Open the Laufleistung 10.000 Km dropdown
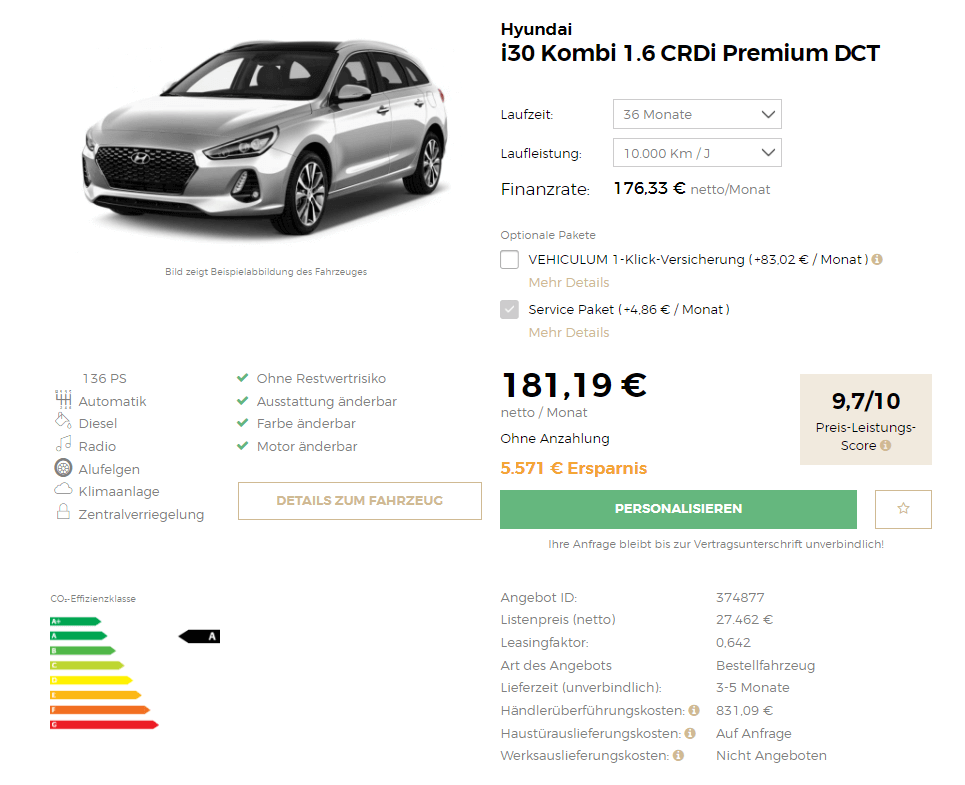The height and width of the screenshot is (785, 965). pyautogui.click(x=697, y=153)
